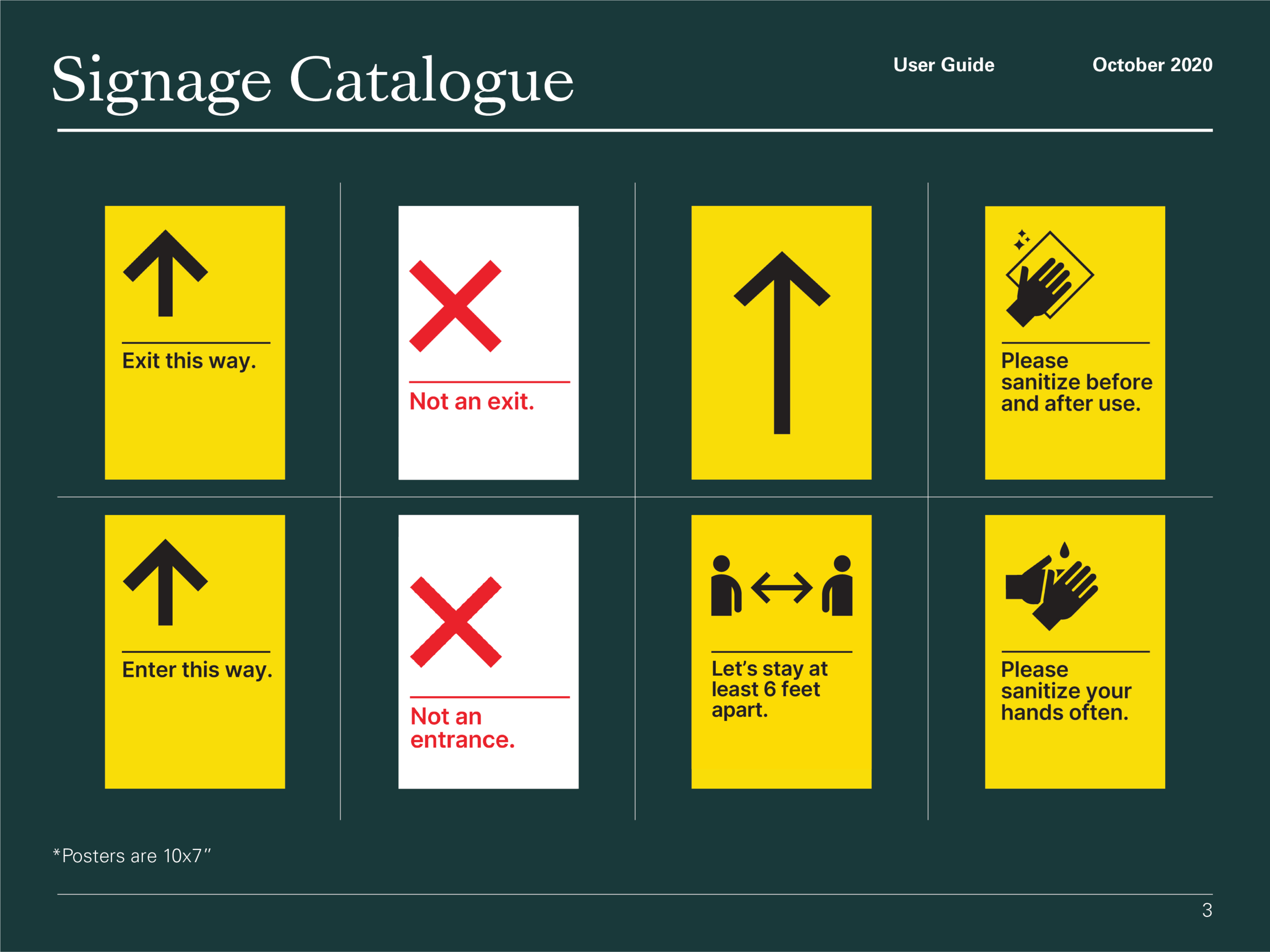1270x952 pixels.
Task: Click the red X above Not an exit
Action: coord(455,306)
